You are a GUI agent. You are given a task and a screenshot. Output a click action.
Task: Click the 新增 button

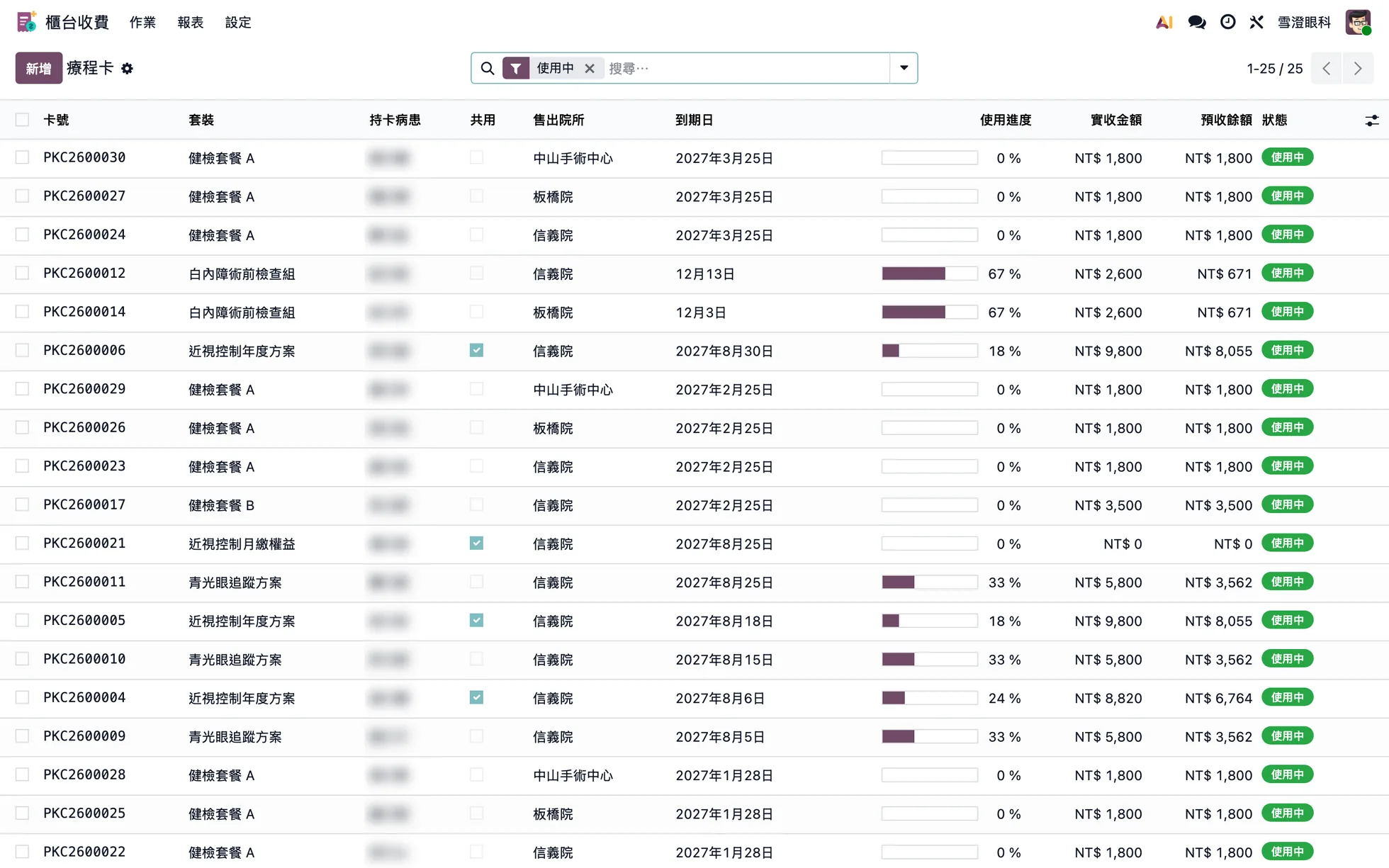[x=39, y=68]
